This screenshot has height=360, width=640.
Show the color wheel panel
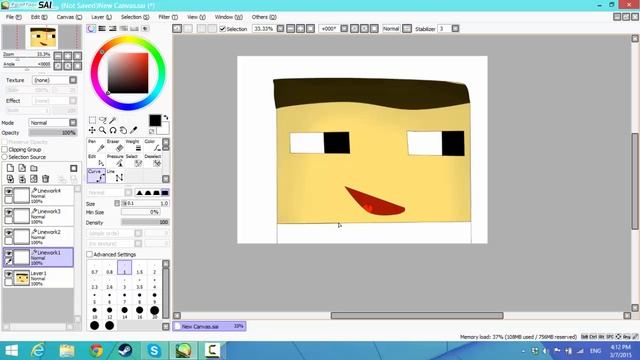91,29
